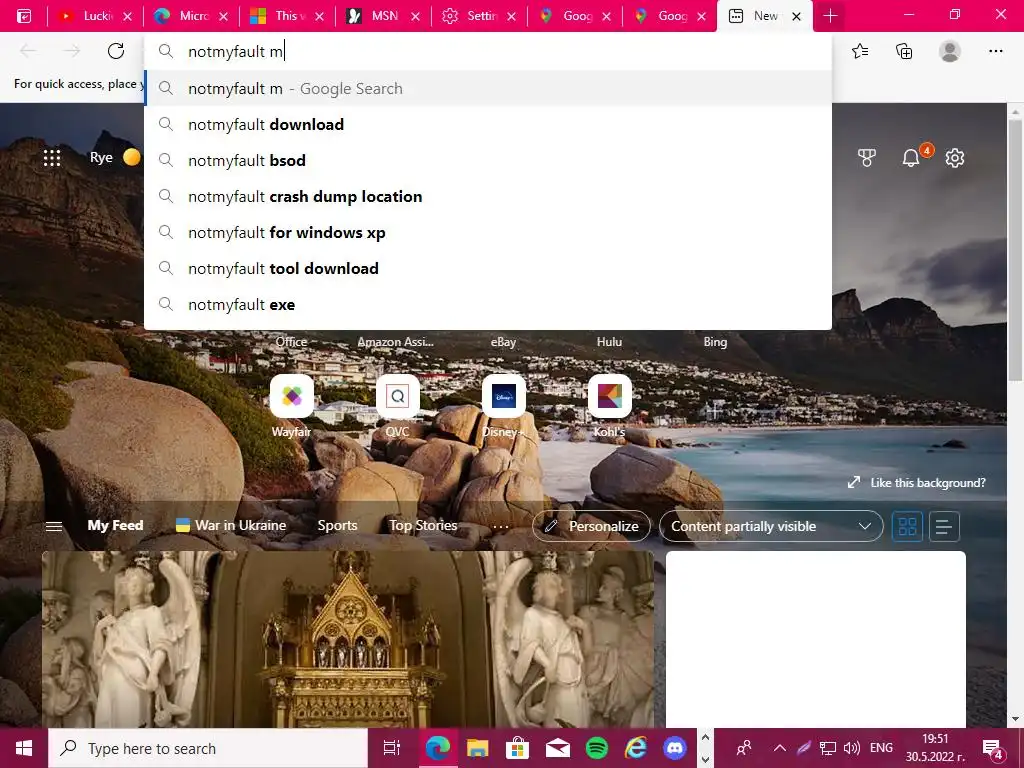Click the weather icon beside Rye

point(131,157)
